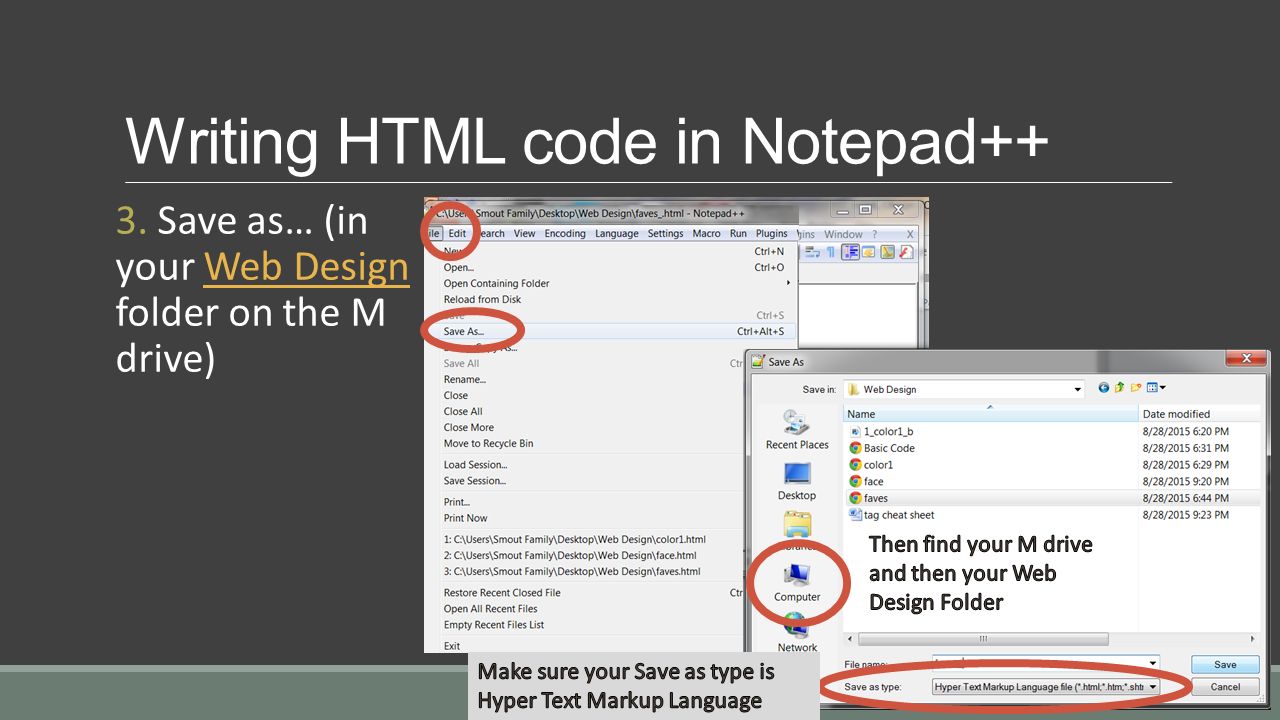Open the Run menu

pyautogui.click(x=738, y=234)
